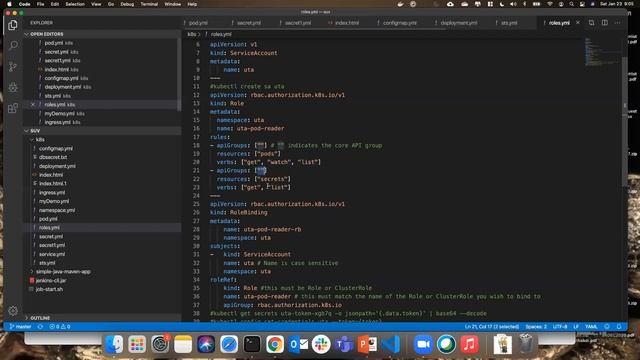Open the LF end-of-line selector

point(576,327)
